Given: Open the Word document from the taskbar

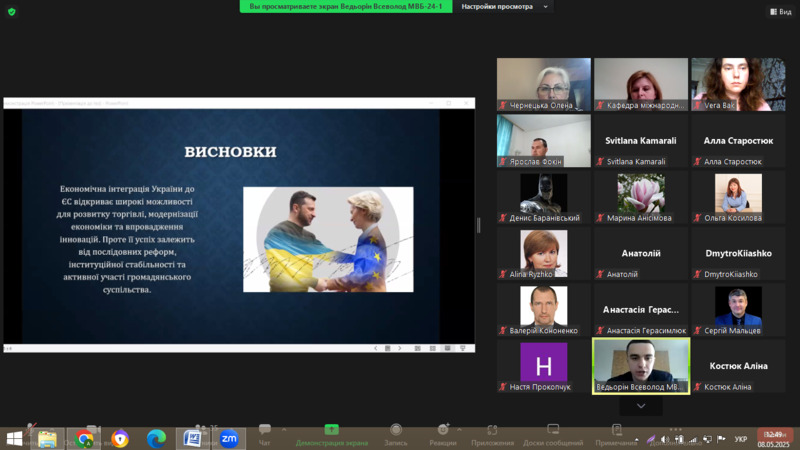Looking at the screenshot, I should click(x=193, y=439).
